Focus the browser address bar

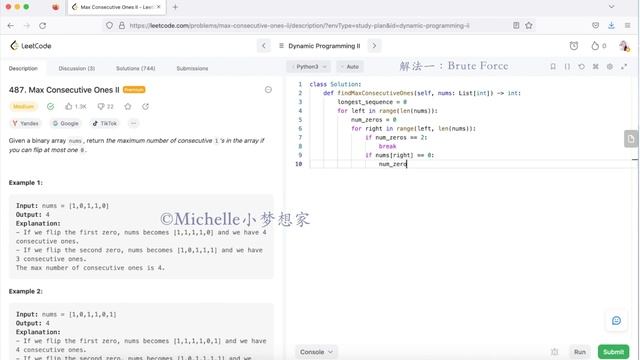(299, 25)
